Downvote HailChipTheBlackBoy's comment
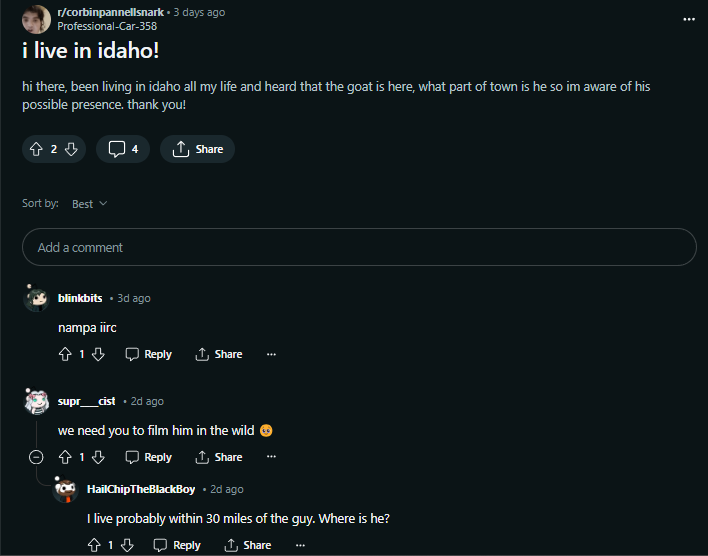Screen dimensions: 708x556 (127, 545)
